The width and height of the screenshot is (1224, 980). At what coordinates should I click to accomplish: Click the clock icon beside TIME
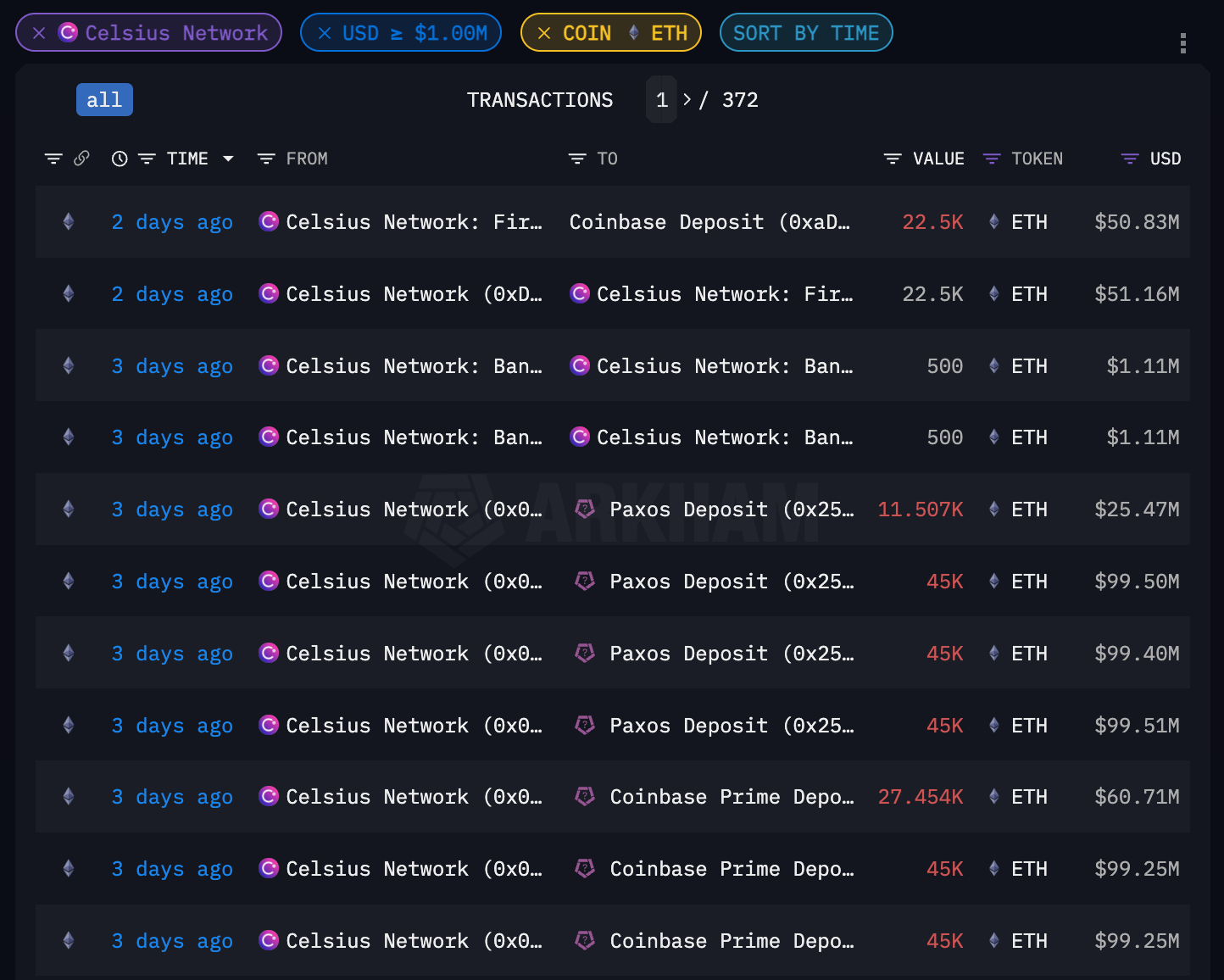(x=120, y=159)
